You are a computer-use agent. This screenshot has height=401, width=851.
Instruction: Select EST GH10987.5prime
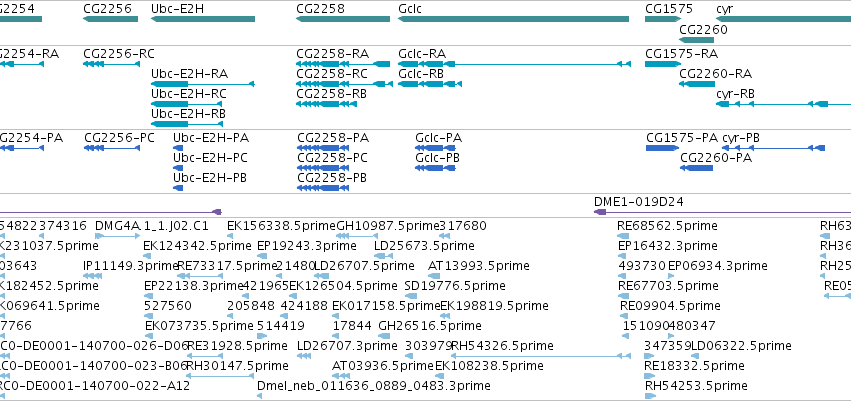point(357,235)
